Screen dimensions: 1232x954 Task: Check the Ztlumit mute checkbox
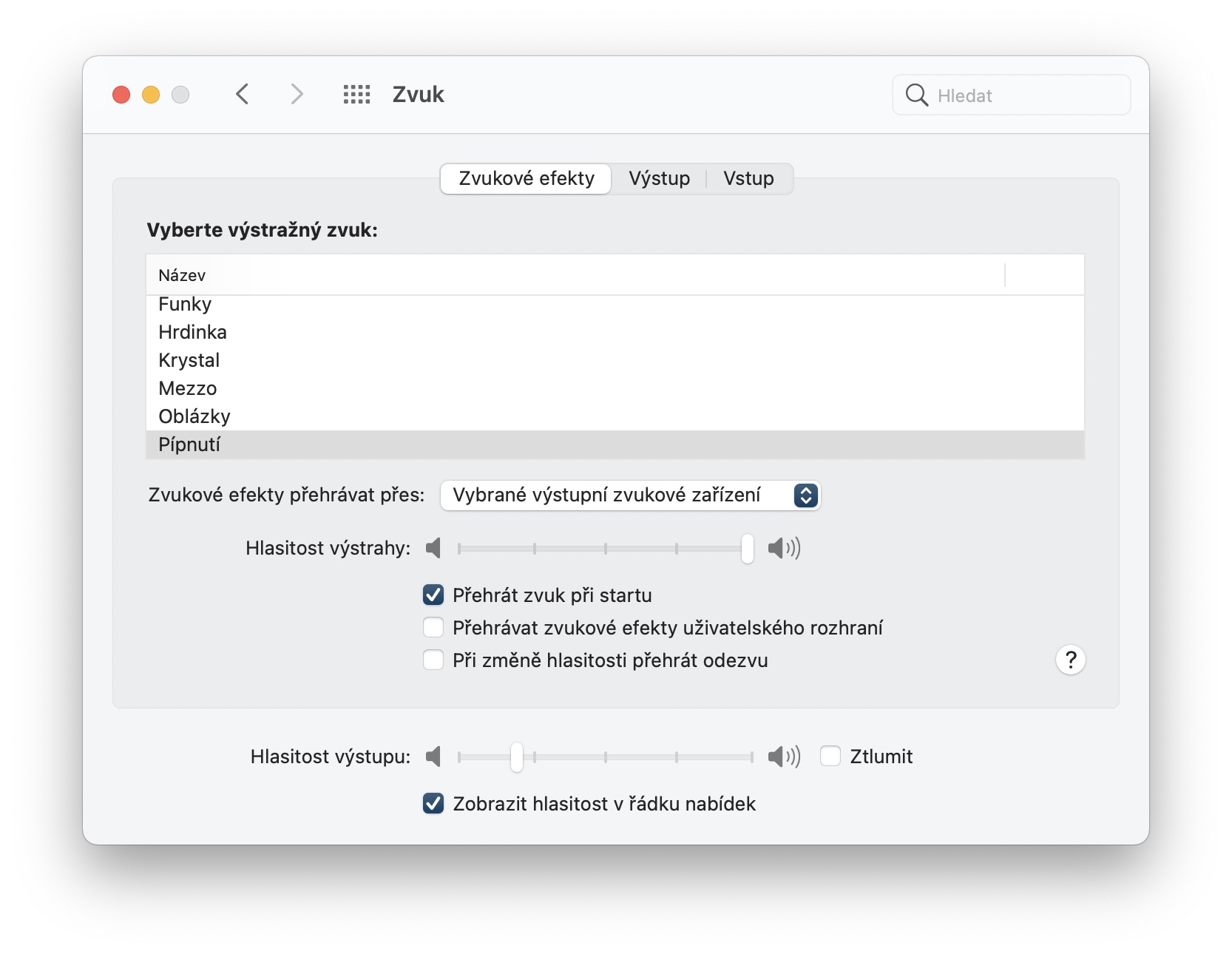830,757
